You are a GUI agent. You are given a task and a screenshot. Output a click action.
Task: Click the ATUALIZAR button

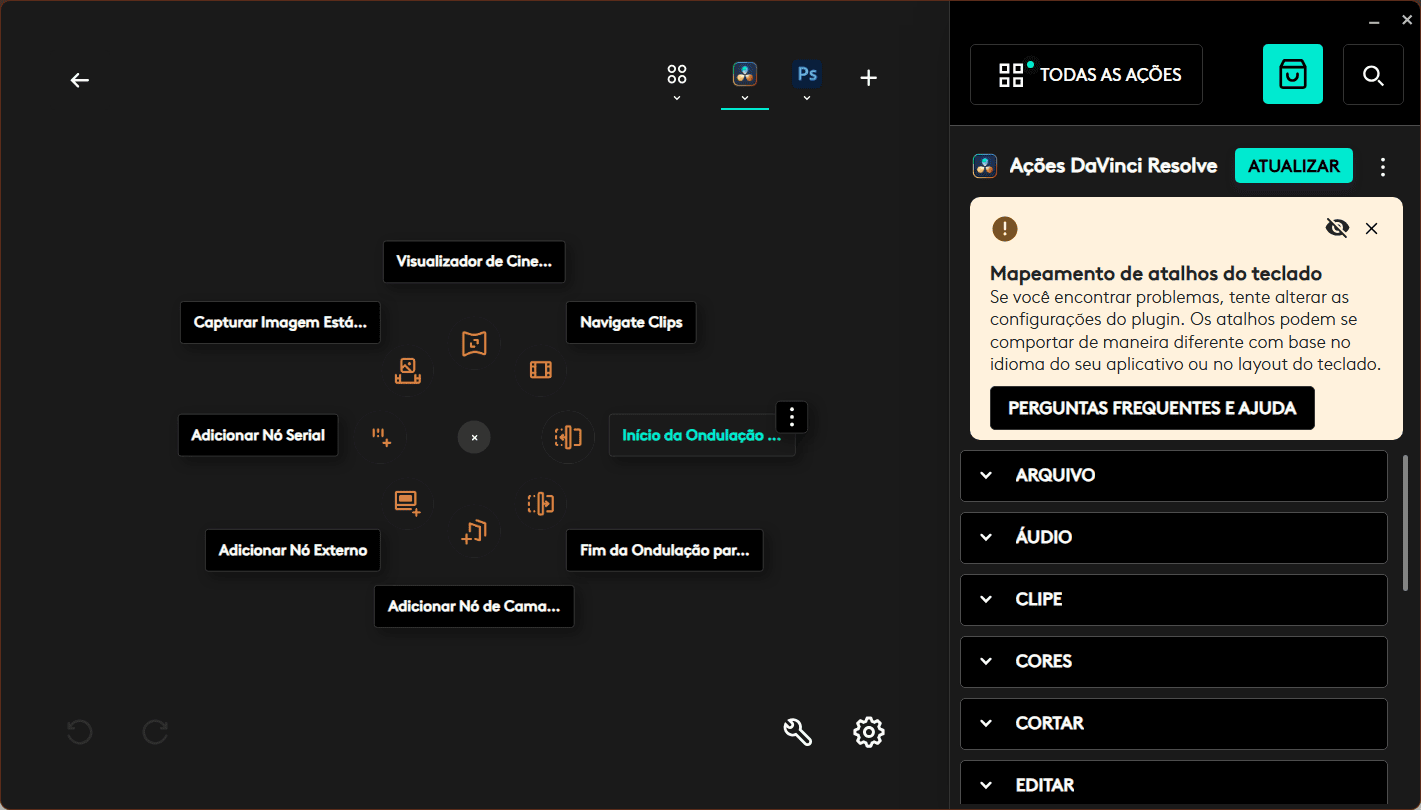(1293, 166)
